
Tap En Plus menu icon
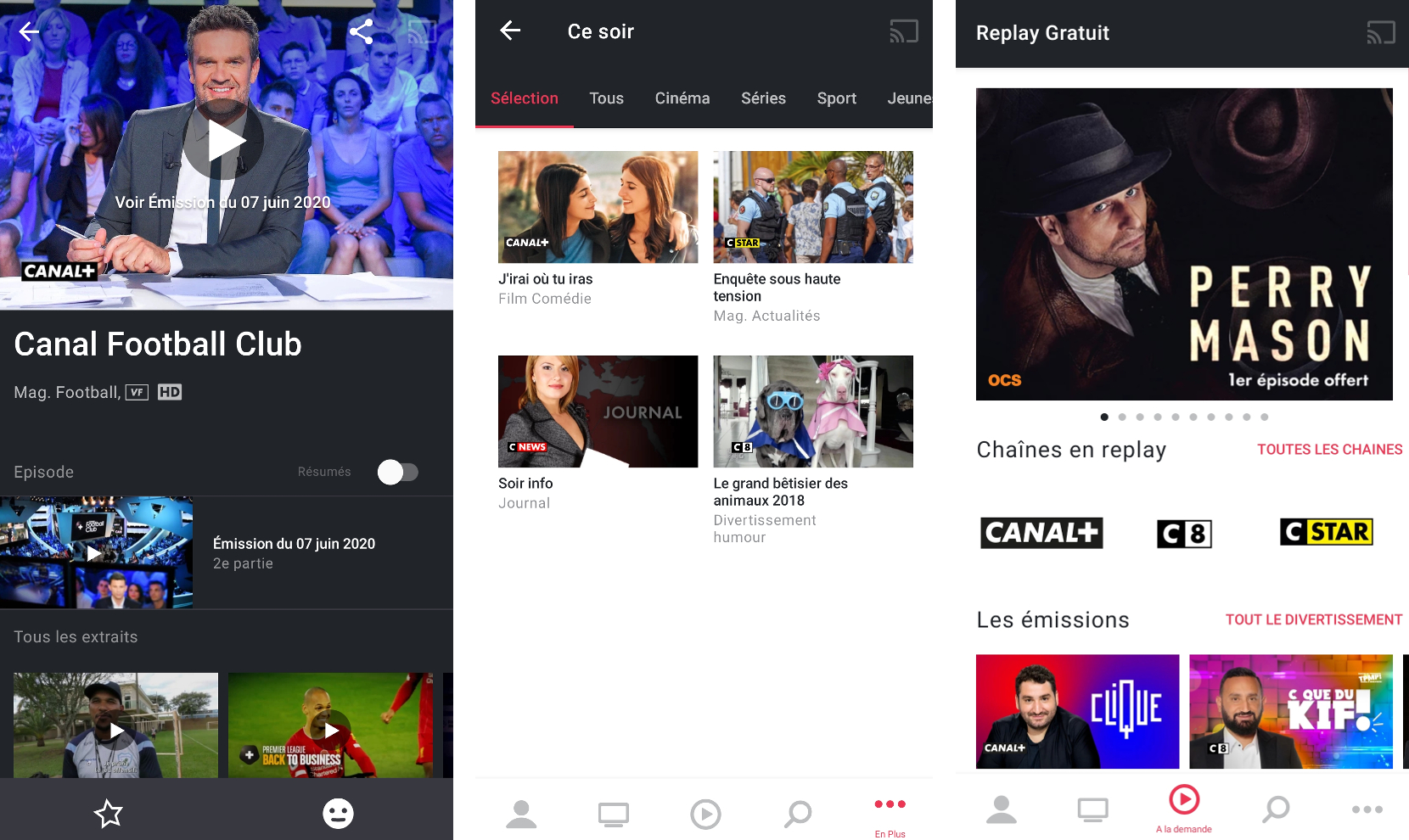point(890,804)
